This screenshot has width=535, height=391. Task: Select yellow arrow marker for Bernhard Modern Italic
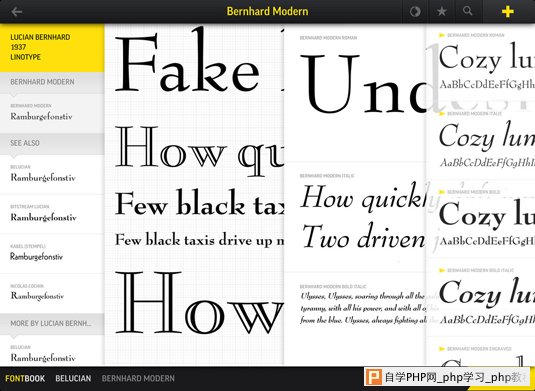coord(442,113)
